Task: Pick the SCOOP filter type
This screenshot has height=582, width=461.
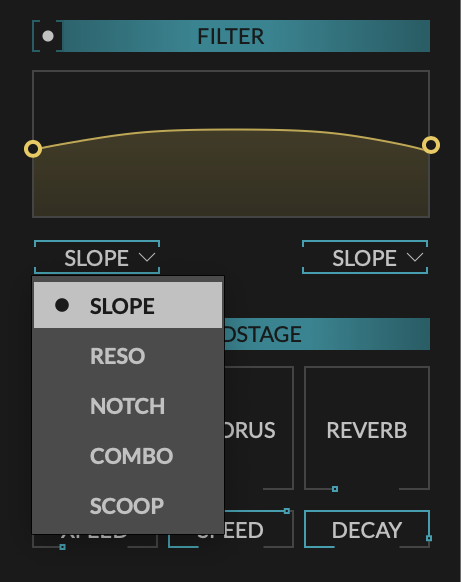Action: pos(128,506)
